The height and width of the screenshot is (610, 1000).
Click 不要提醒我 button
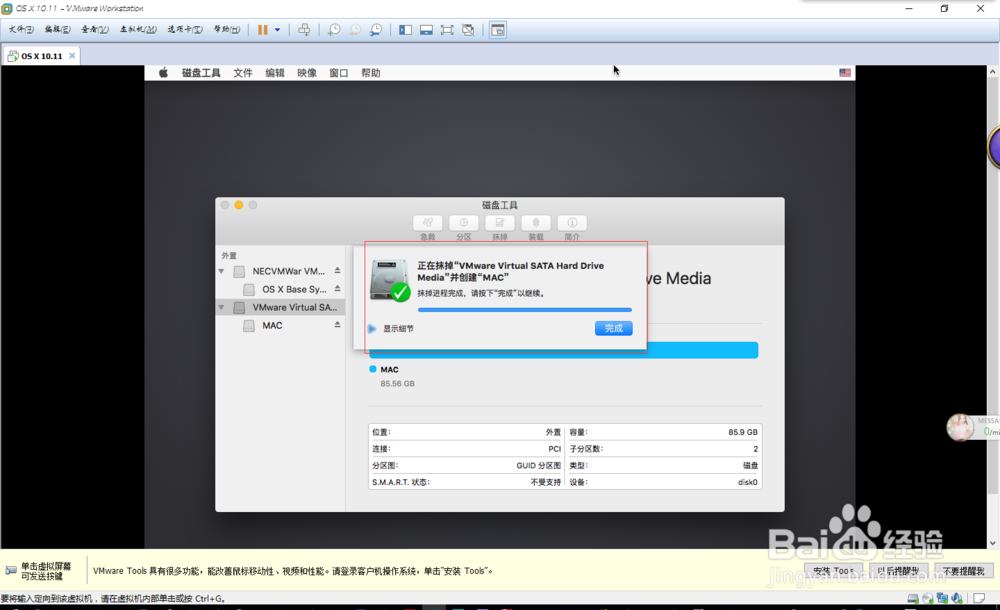964,570
